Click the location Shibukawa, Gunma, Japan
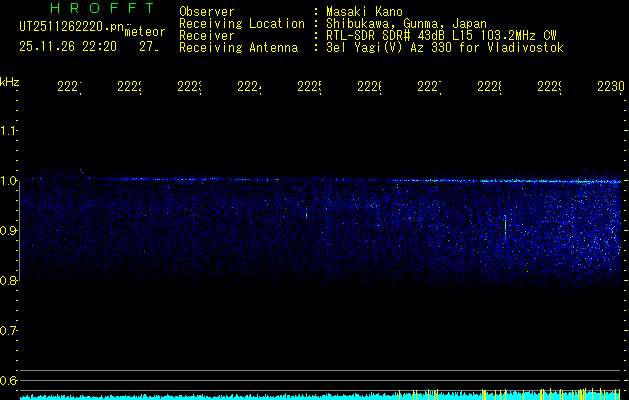The width and height of the screenshot is (629, 400). (x=407, y=24)
